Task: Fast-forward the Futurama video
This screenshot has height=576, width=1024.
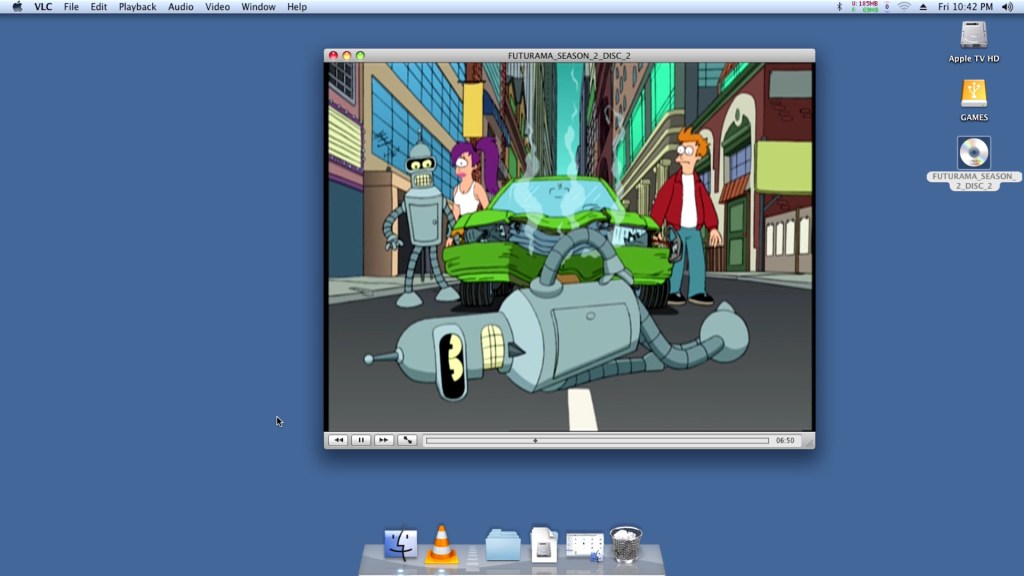Action: coord(384,439)
